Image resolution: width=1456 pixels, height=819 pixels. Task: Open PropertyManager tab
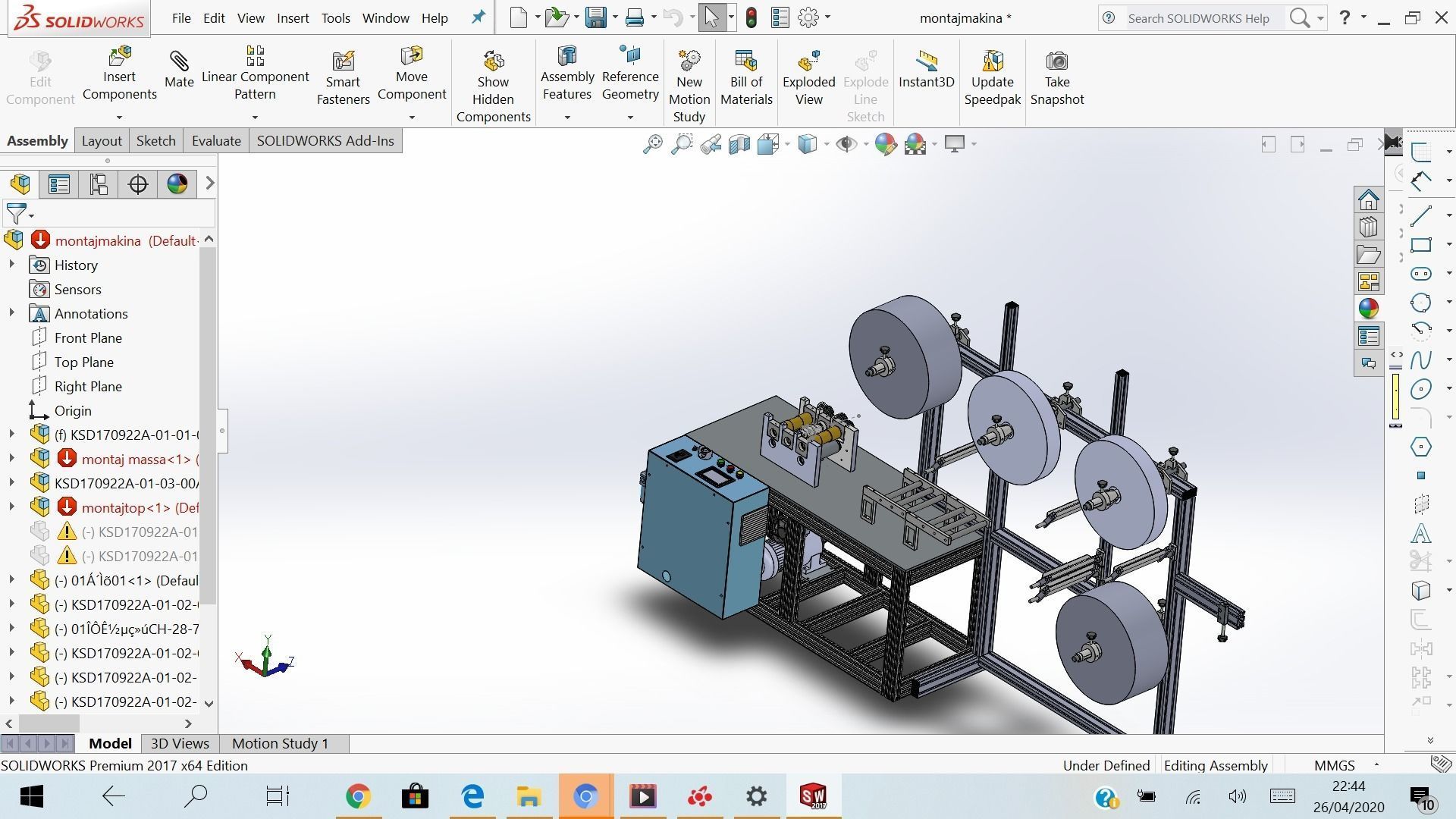(59, 184)
